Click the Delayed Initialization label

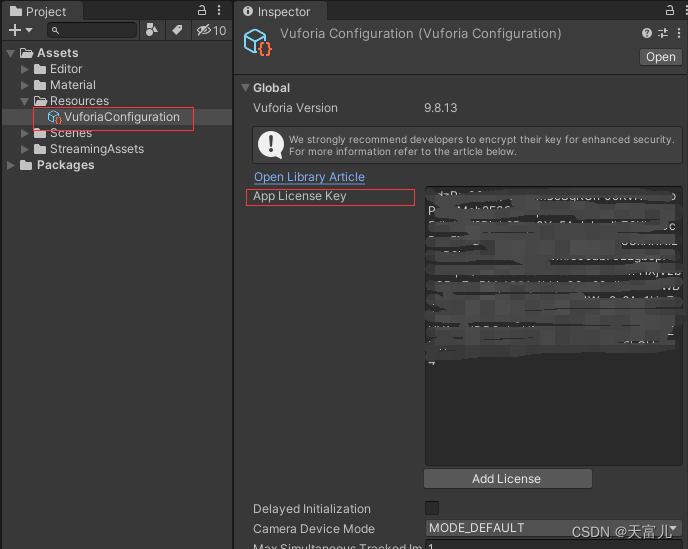pos(312,509)
